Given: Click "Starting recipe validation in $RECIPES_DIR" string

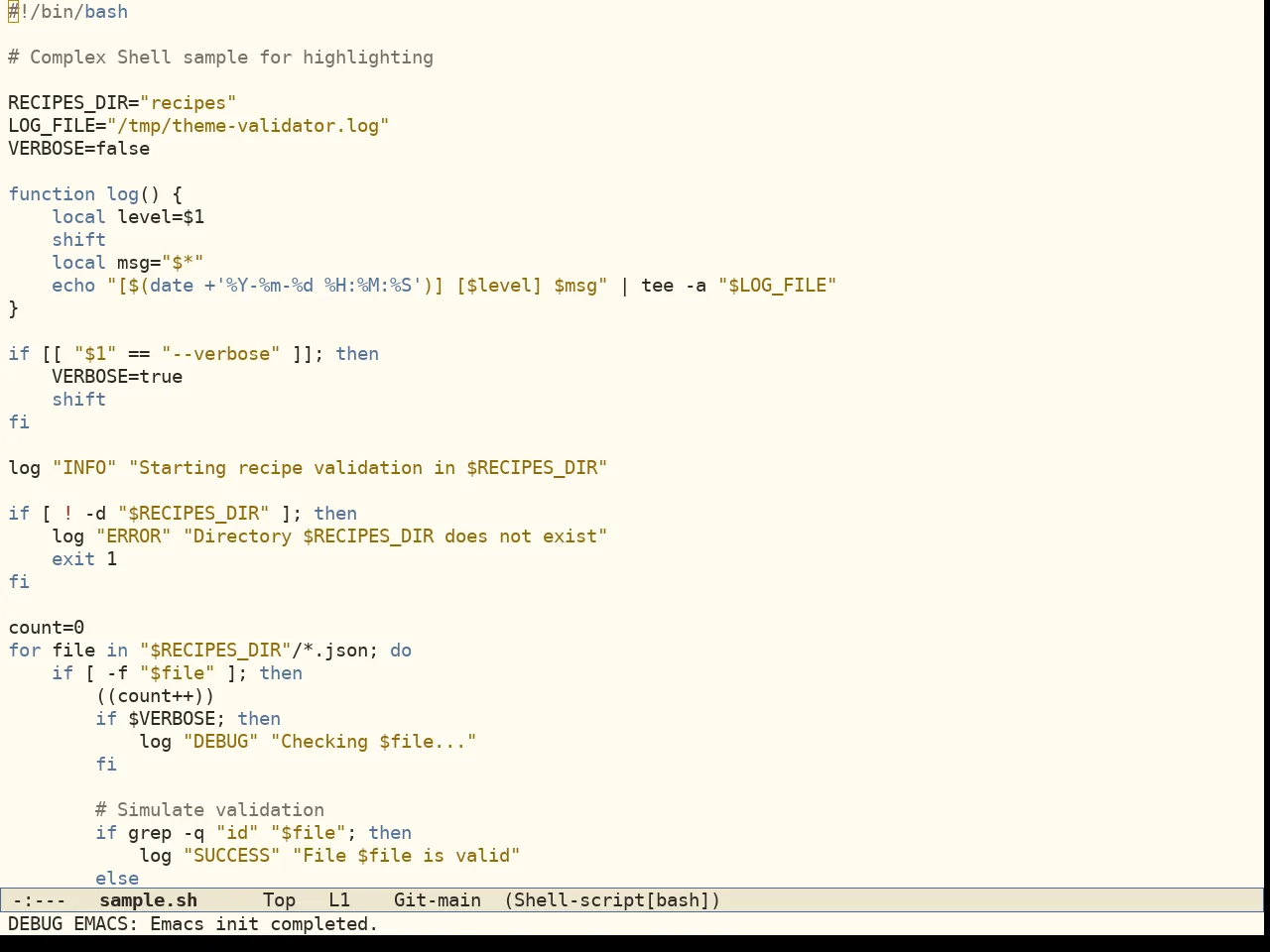Looking at the screenshot, I should [368, 468].
